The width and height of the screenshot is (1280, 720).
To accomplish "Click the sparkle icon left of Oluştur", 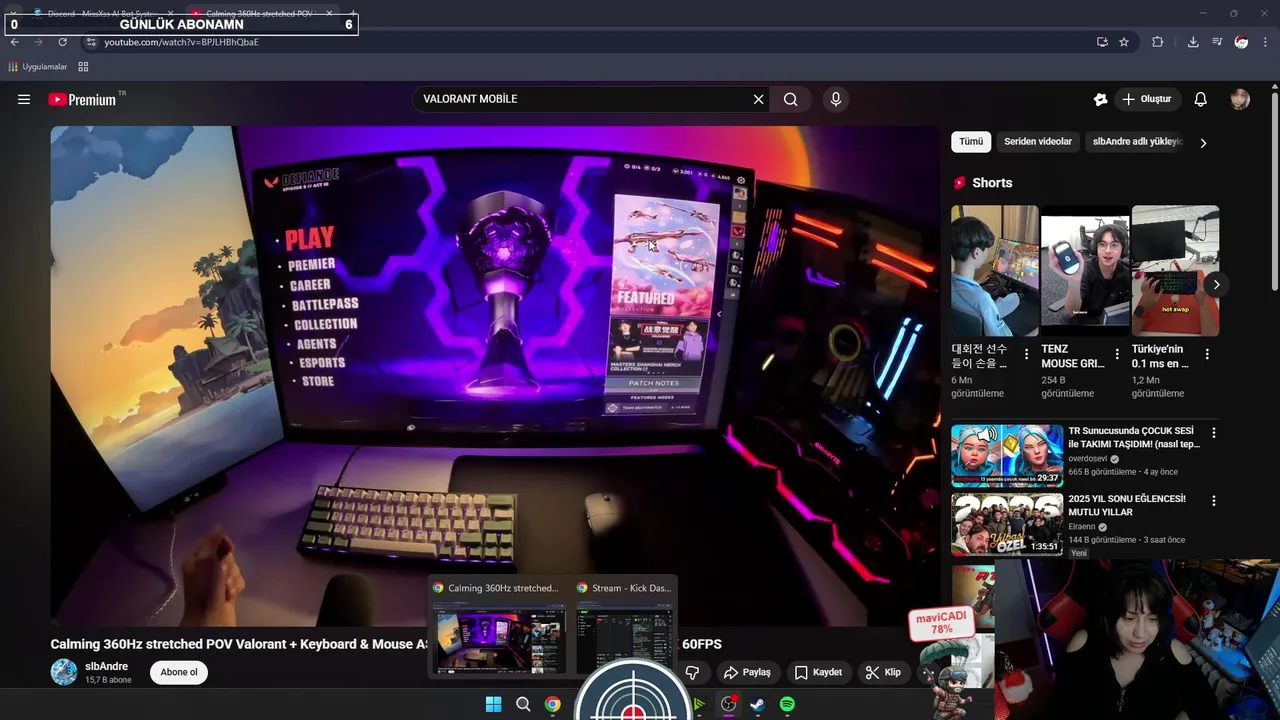I will 1100,99.
